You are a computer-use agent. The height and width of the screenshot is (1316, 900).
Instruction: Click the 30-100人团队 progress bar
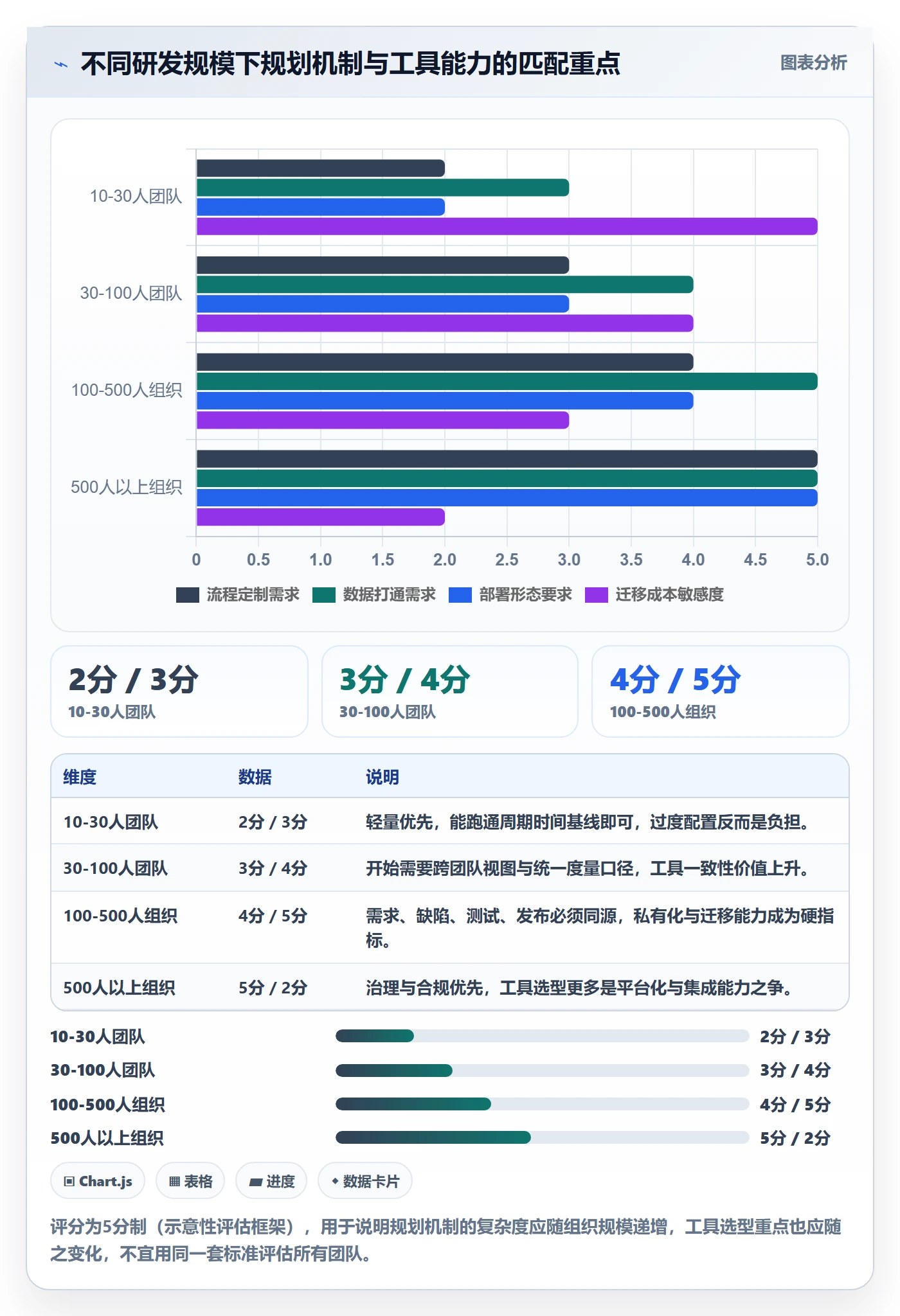click(x=542, y=1071)
